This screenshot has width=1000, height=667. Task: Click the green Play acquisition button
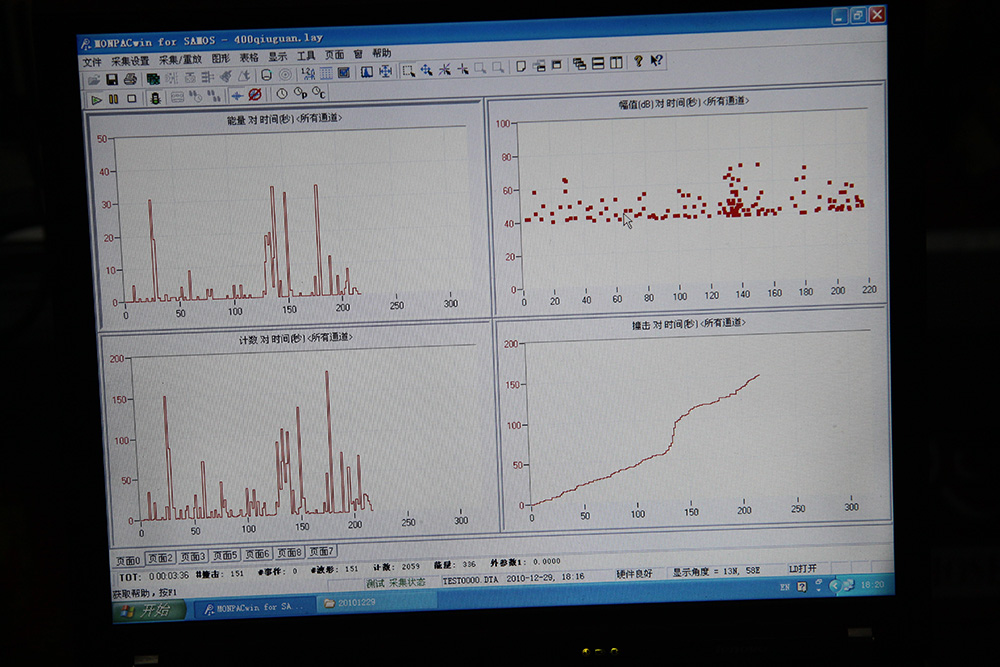[x=96, y=99]
